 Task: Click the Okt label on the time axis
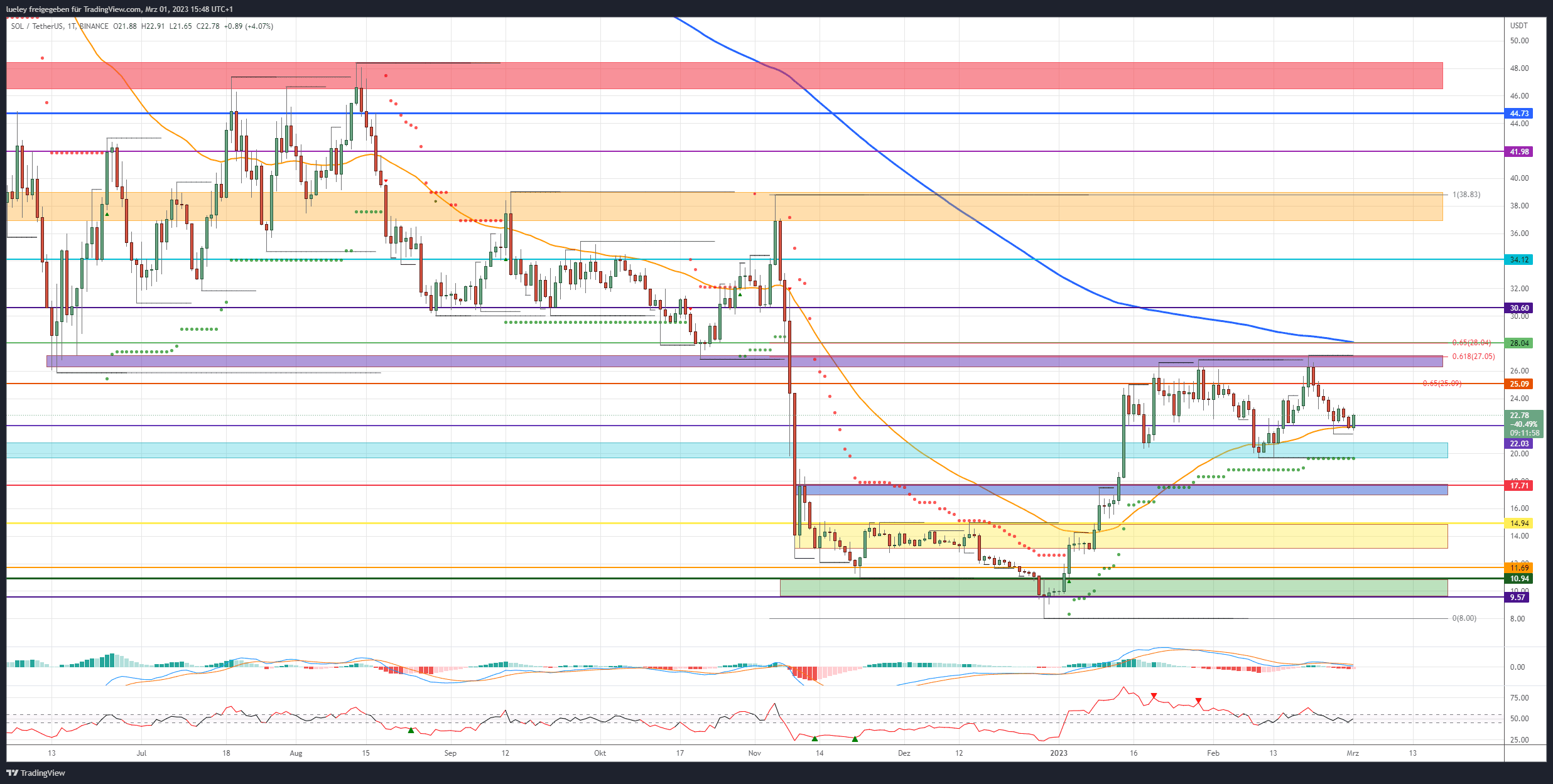click(600, 753)
